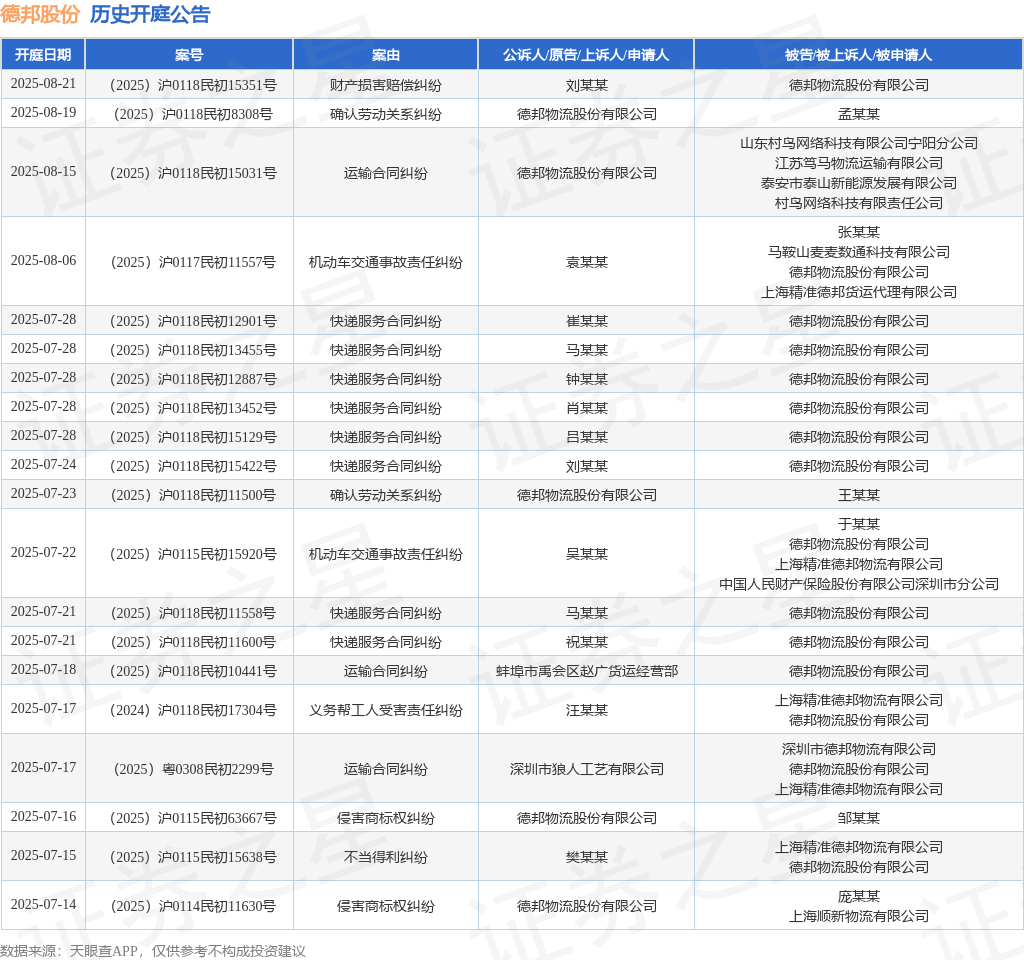Click case number 沪0117民初11557号
Screen dimensions: 1024x960
(193, 262)
